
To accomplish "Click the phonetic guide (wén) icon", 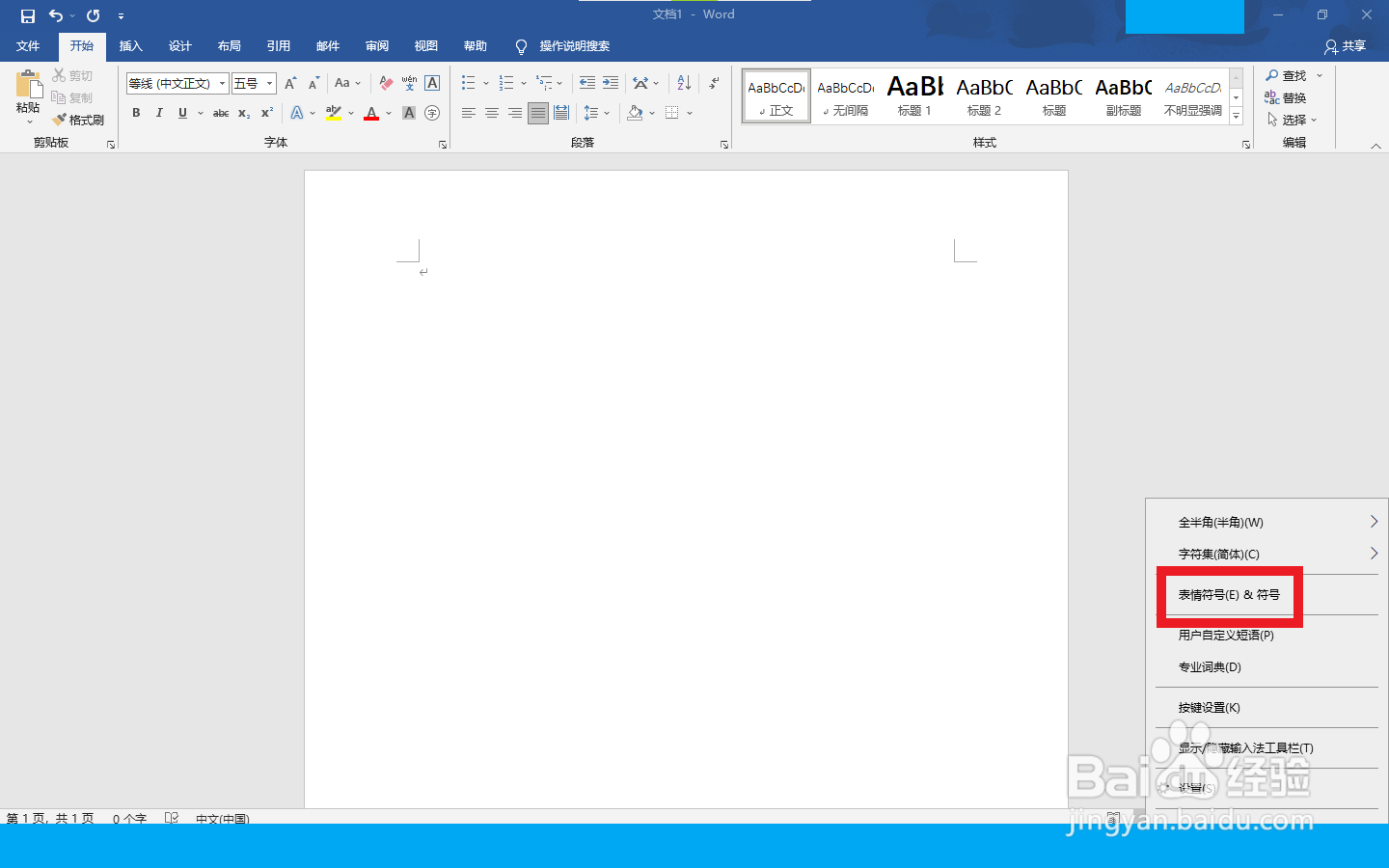I will pos(409,84).
